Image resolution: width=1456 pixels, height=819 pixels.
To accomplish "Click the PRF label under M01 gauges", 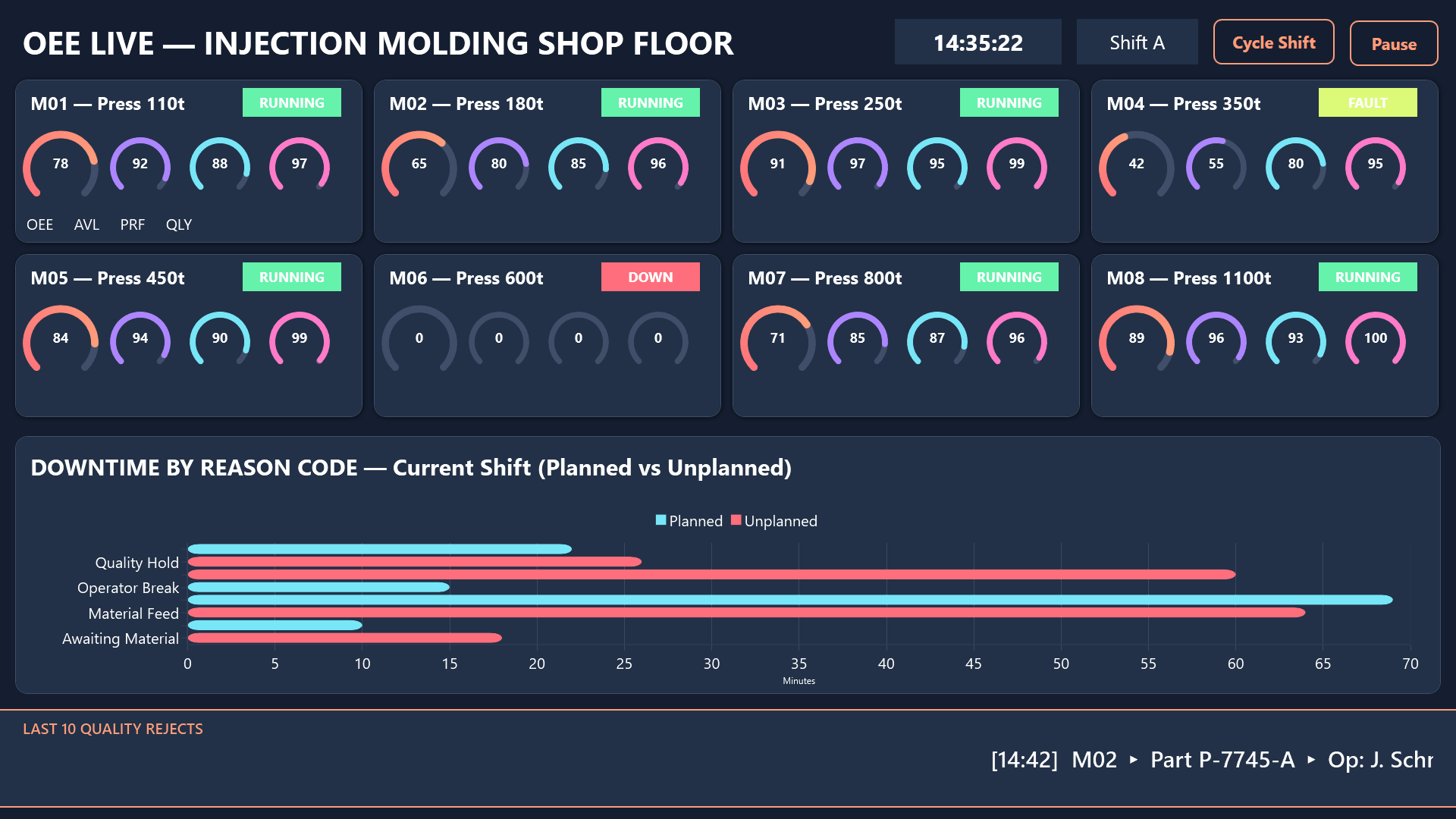I will click(133, 224).
